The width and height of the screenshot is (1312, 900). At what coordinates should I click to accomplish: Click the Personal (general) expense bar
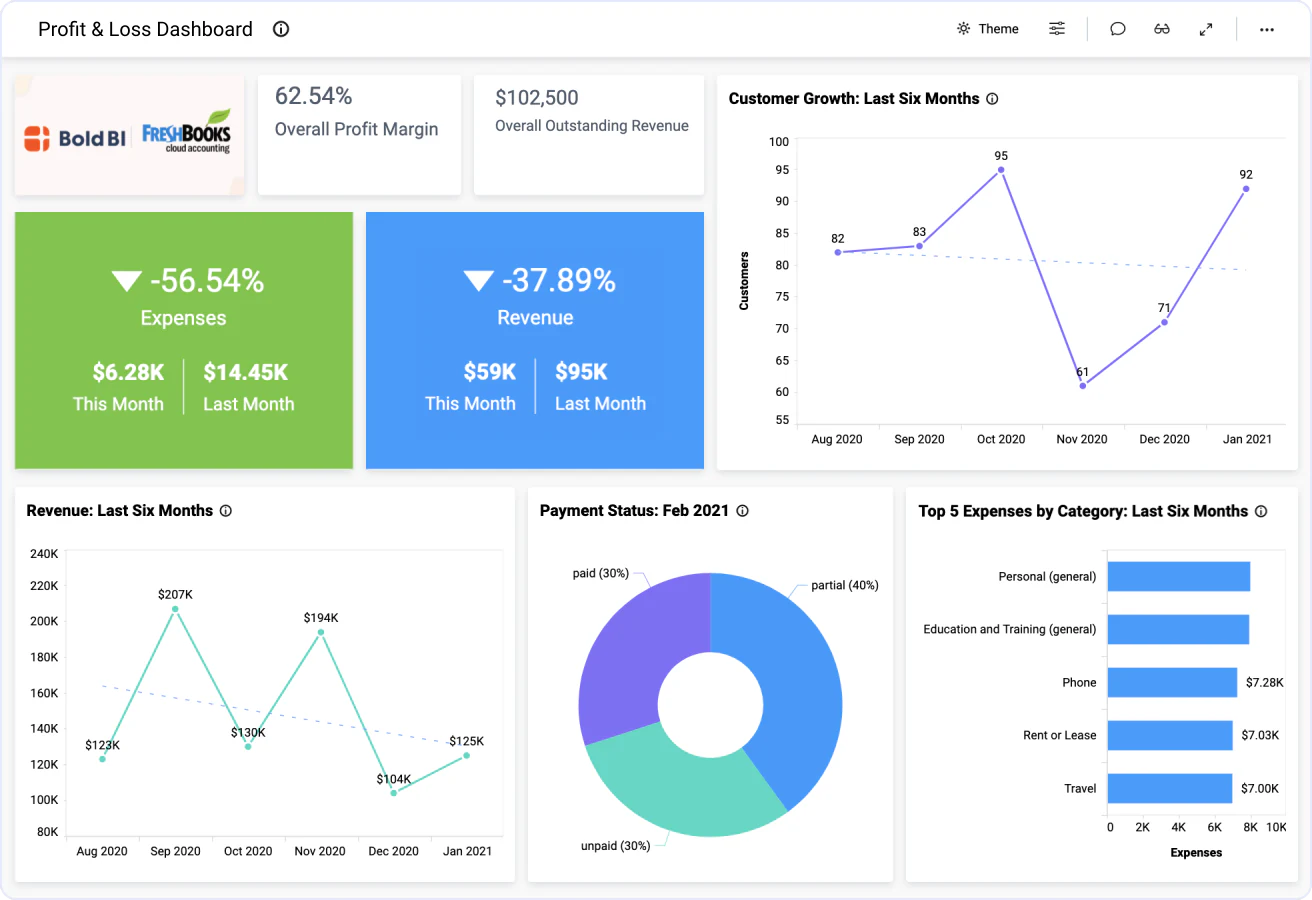coord(1179,577)
